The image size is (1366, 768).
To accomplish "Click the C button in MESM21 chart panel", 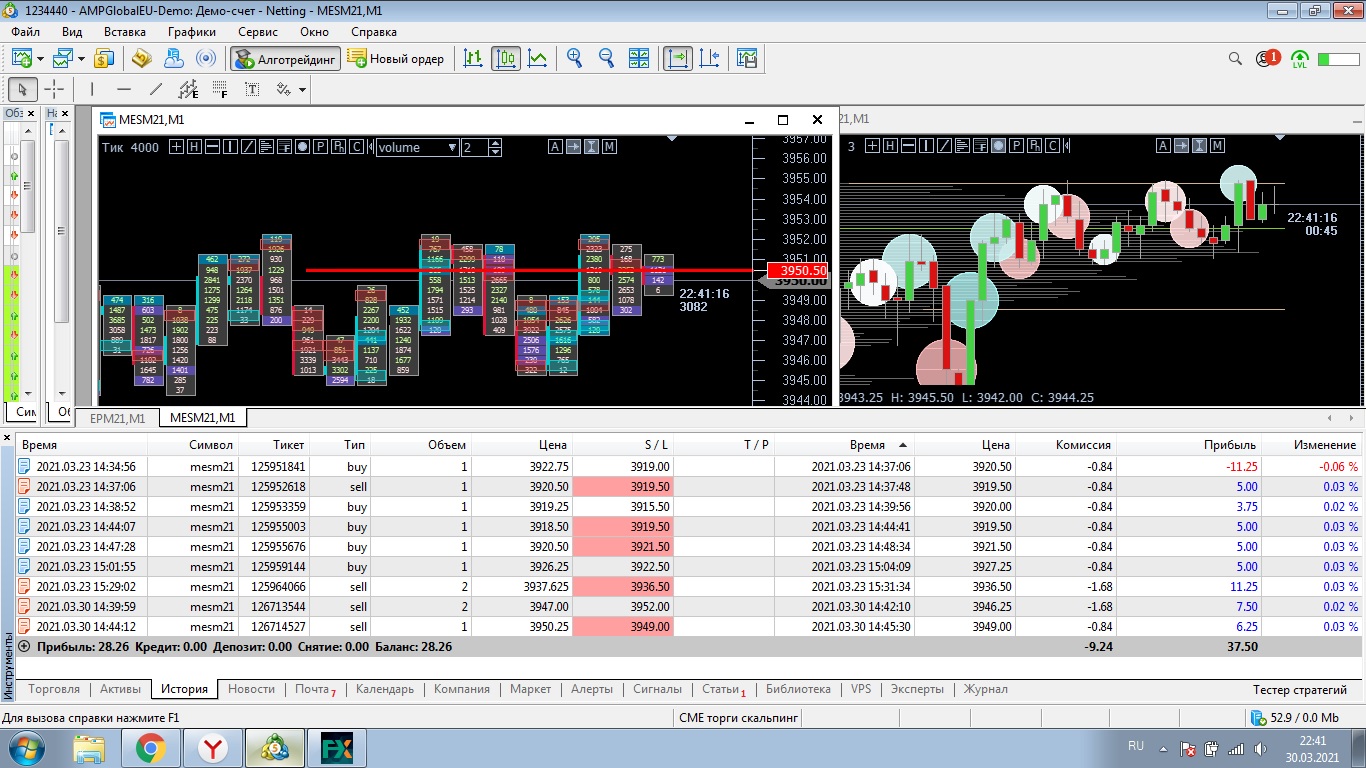I will pyautogui.click(x=356, y=147).
